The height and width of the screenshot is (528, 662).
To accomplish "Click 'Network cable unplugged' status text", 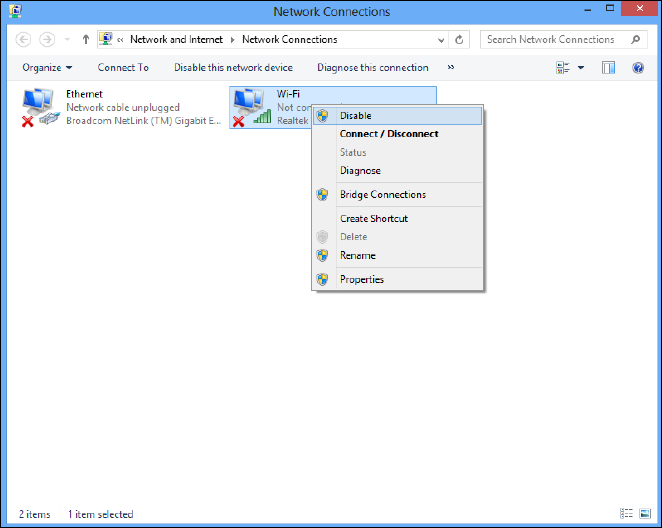I will pos(123,108).
